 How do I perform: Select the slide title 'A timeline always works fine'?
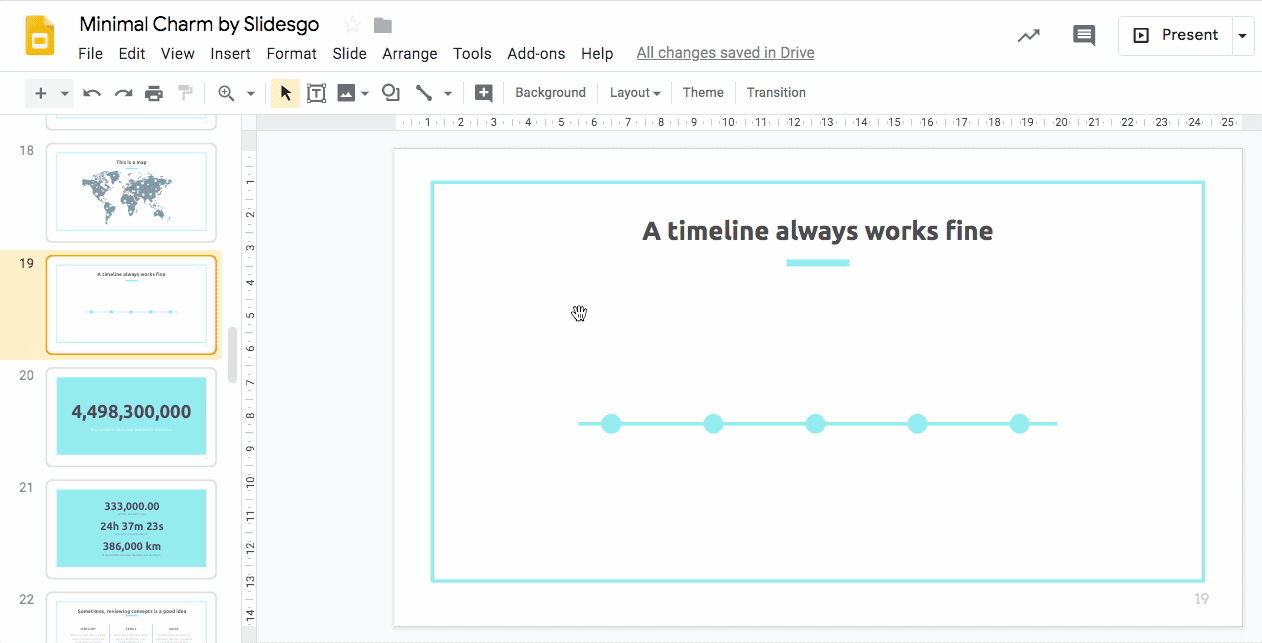tap(818, 231)
